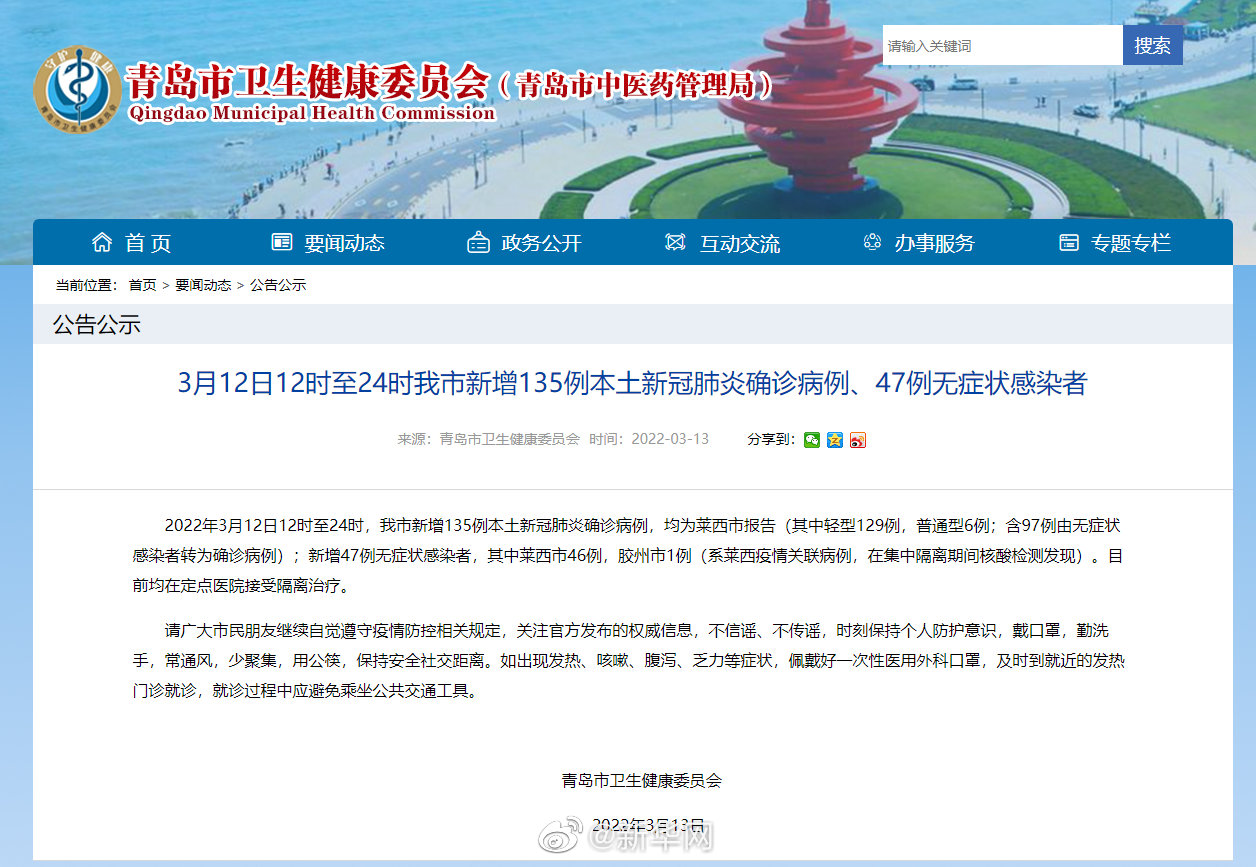Go to 首页 in the breadcrumb
The width and height of the screenshot is (1256, 867).
(x=142, y=285)
